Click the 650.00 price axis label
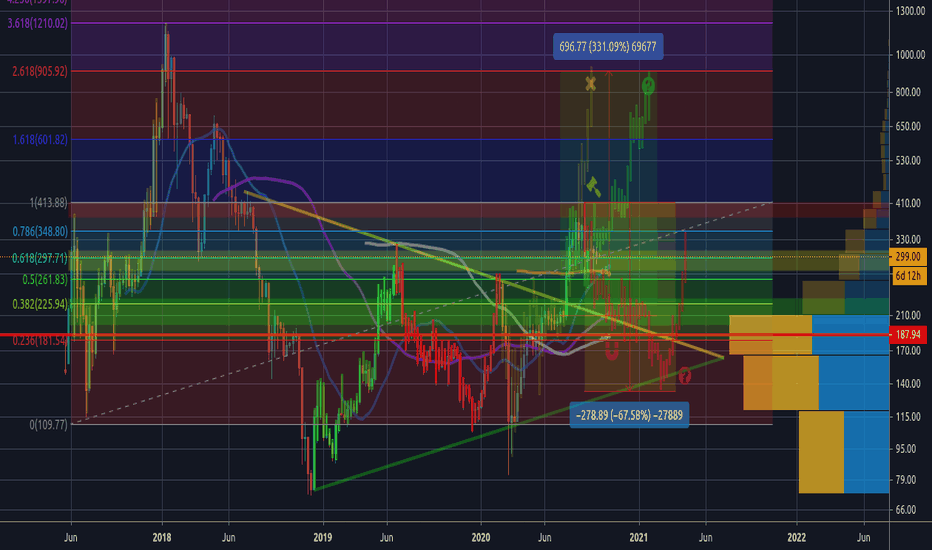This screenshot has width=932, height=550. point(907,127)
